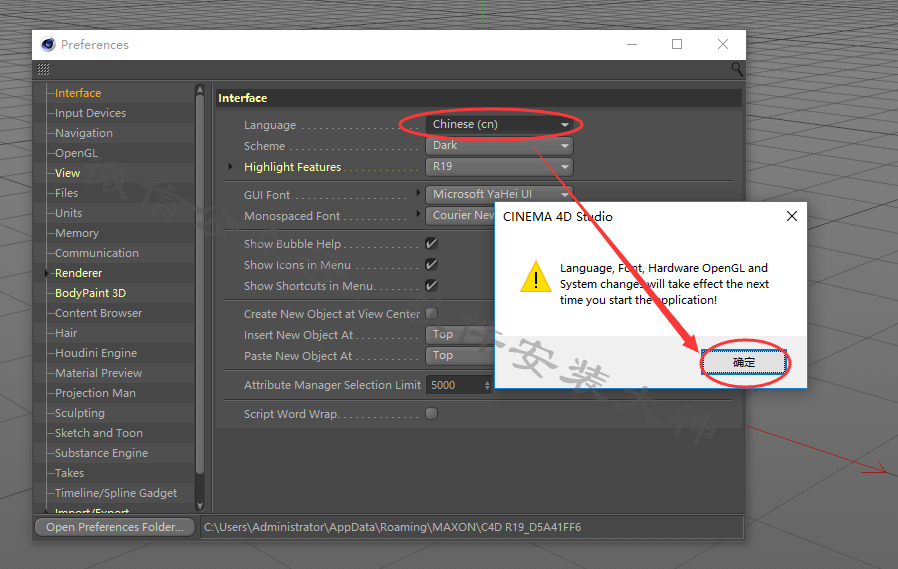Click the yellow warning icon in dialog
The height and width of the screenshot is (569, 898).
pyautogui.click(x=535, y=276)
